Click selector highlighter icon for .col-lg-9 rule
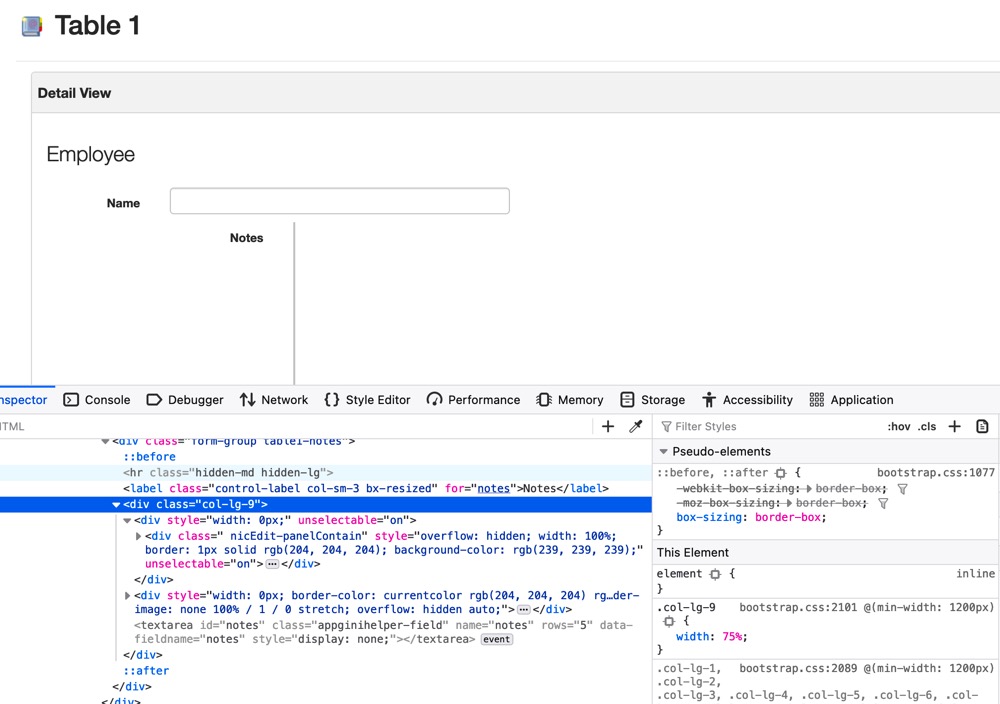 tap(669, 621)
